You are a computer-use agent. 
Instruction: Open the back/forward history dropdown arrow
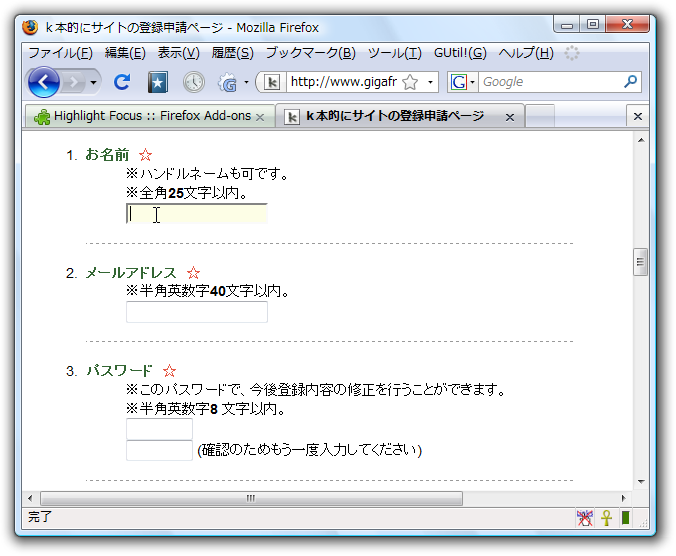click(x=94, y=82)
